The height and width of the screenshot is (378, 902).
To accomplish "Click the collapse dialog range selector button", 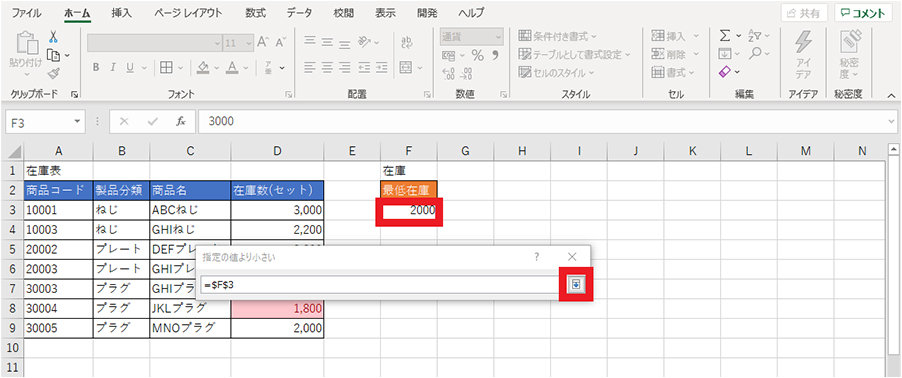I will 576,284.
